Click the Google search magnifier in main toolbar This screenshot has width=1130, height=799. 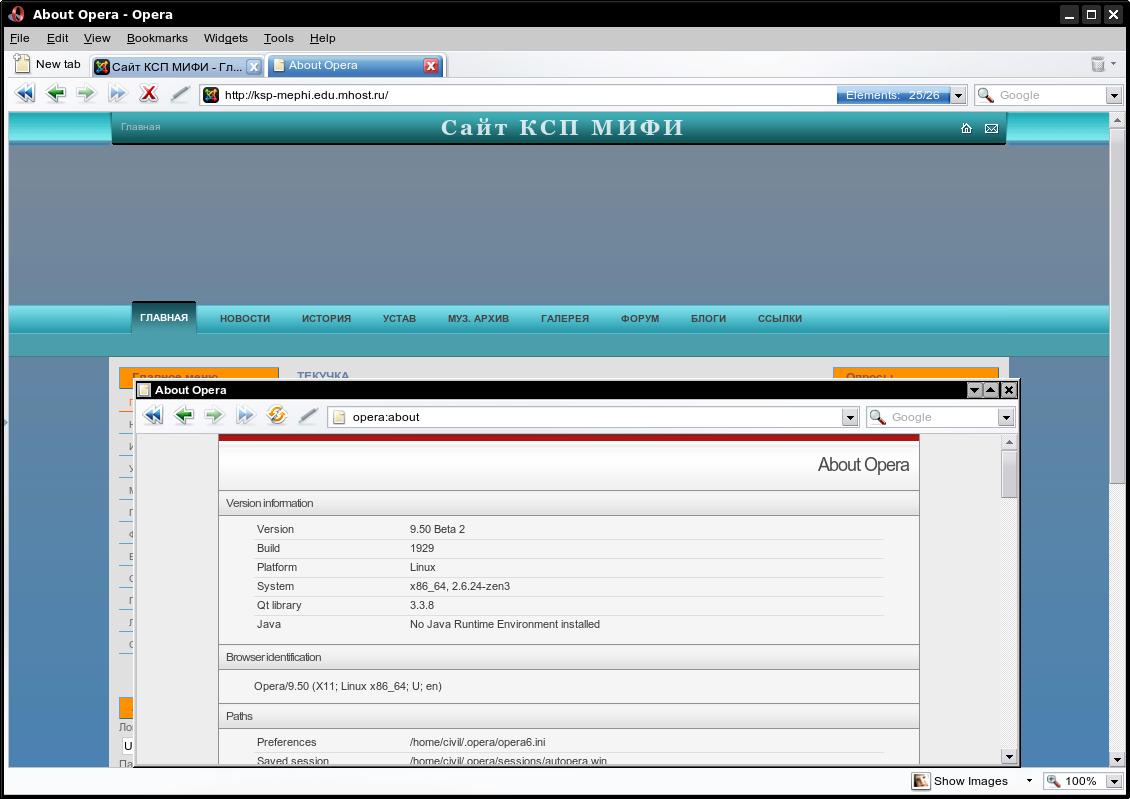[985, 94]
